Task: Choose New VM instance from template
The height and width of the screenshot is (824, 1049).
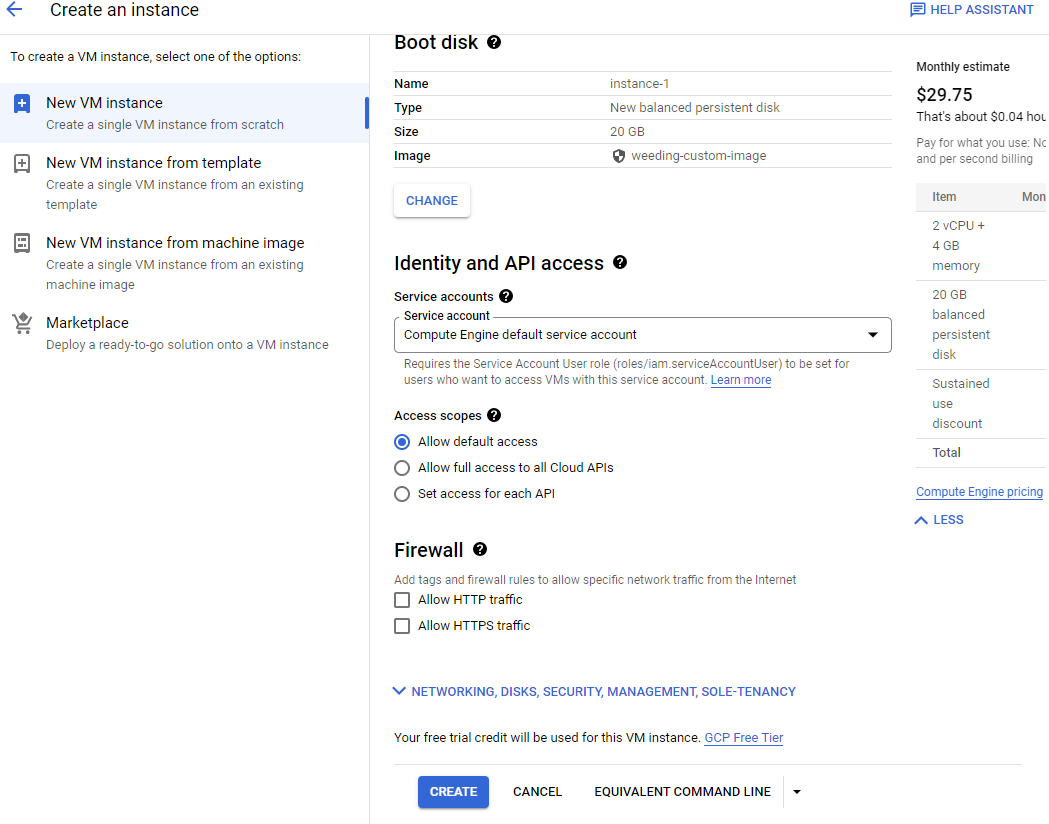Action: [184, 183]
